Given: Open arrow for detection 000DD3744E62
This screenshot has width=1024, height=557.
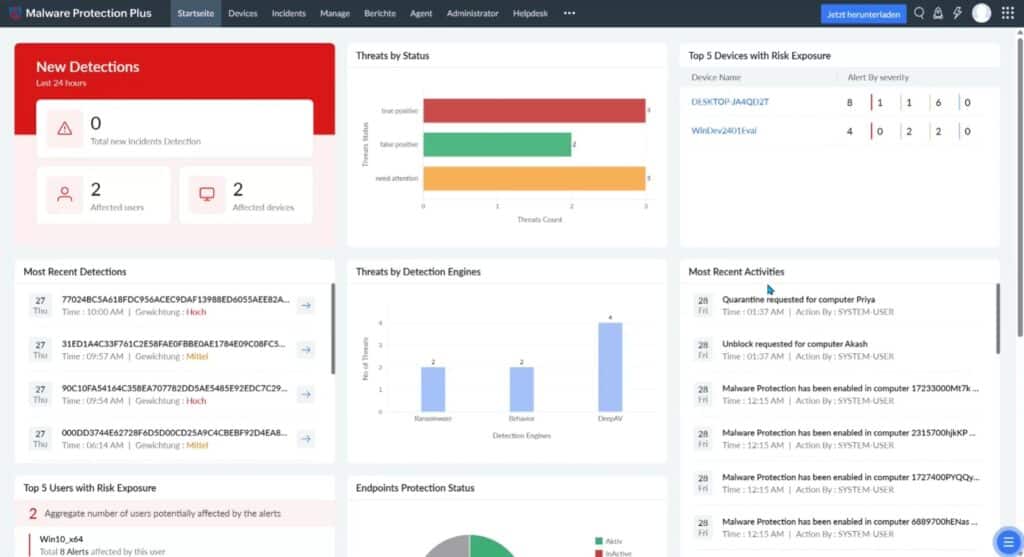Looking at the screenshot, I should pyautogui.click(x=306, y=438).
